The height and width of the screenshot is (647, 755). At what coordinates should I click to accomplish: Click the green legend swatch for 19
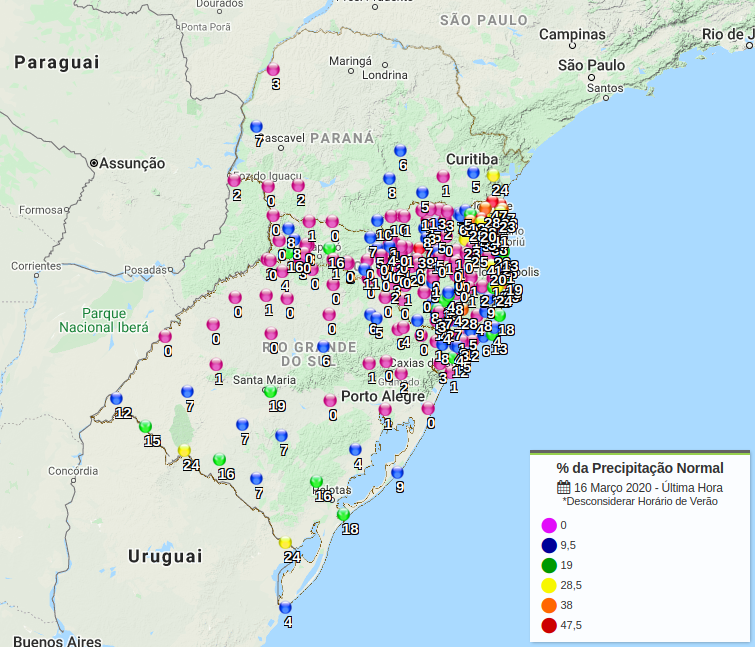549,565
